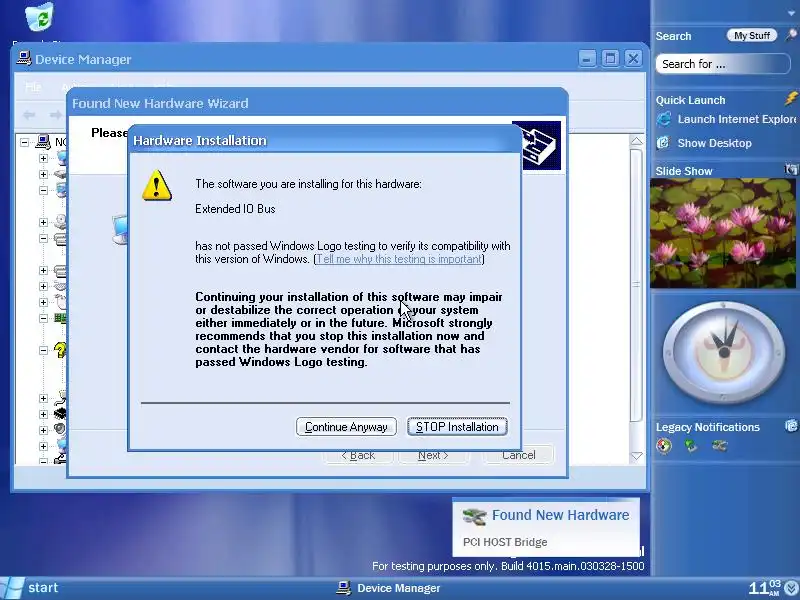Screen dimensions: 800x600
Task: Click the Device Manager title bar icon
Action: click(23, 59)
